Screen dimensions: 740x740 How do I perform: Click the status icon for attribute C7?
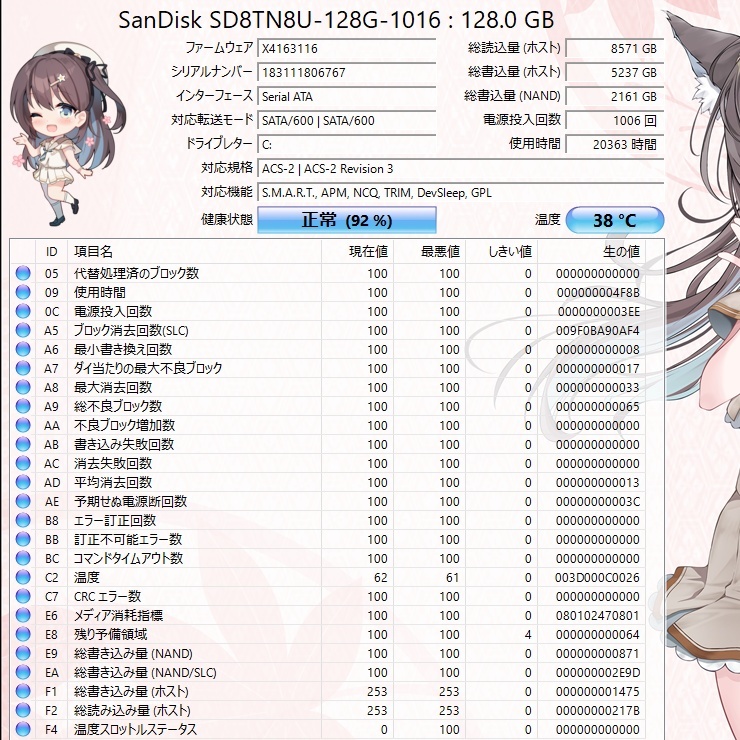[x=23, y=596]
